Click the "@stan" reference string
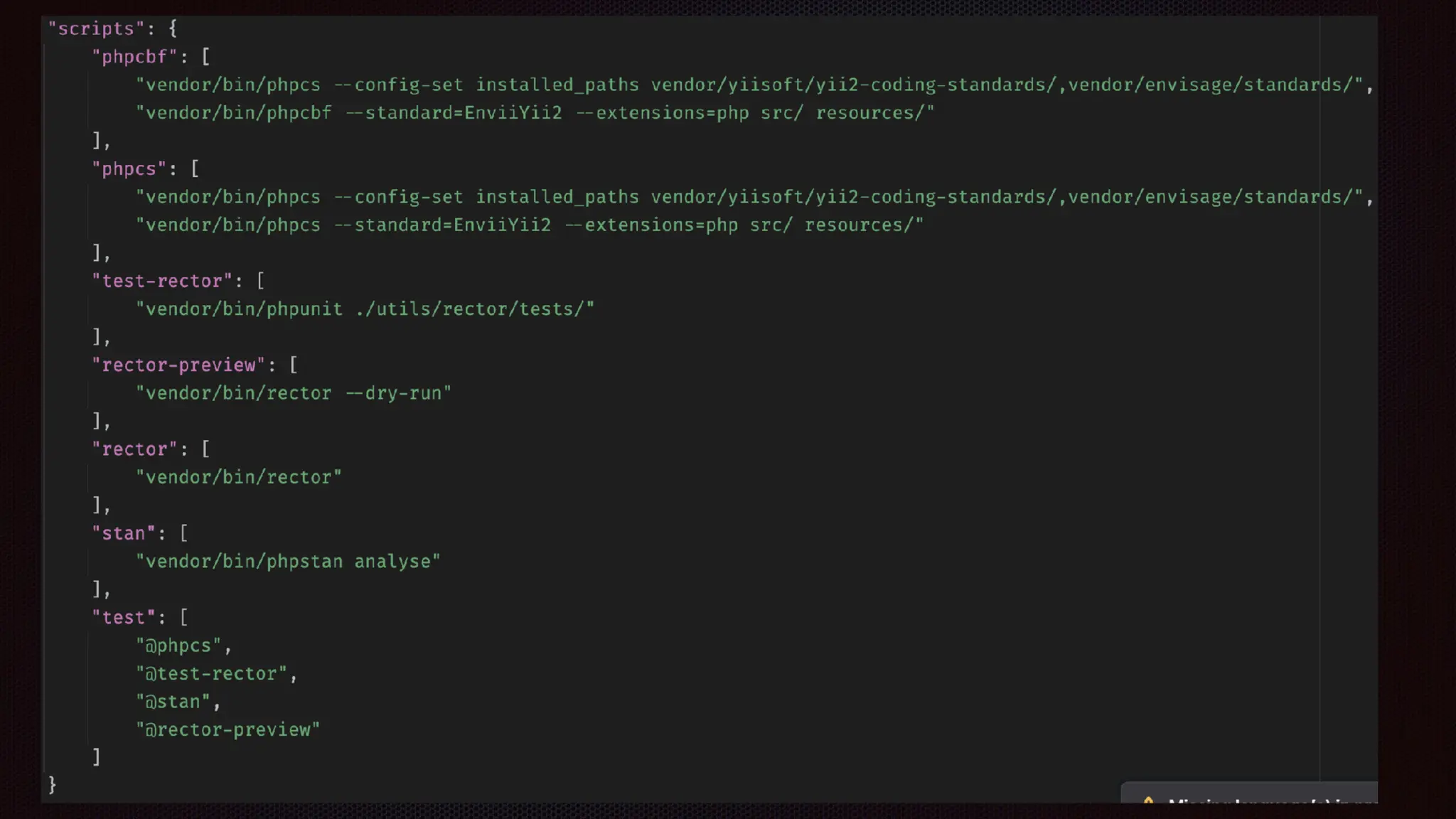 click(173, 702)
